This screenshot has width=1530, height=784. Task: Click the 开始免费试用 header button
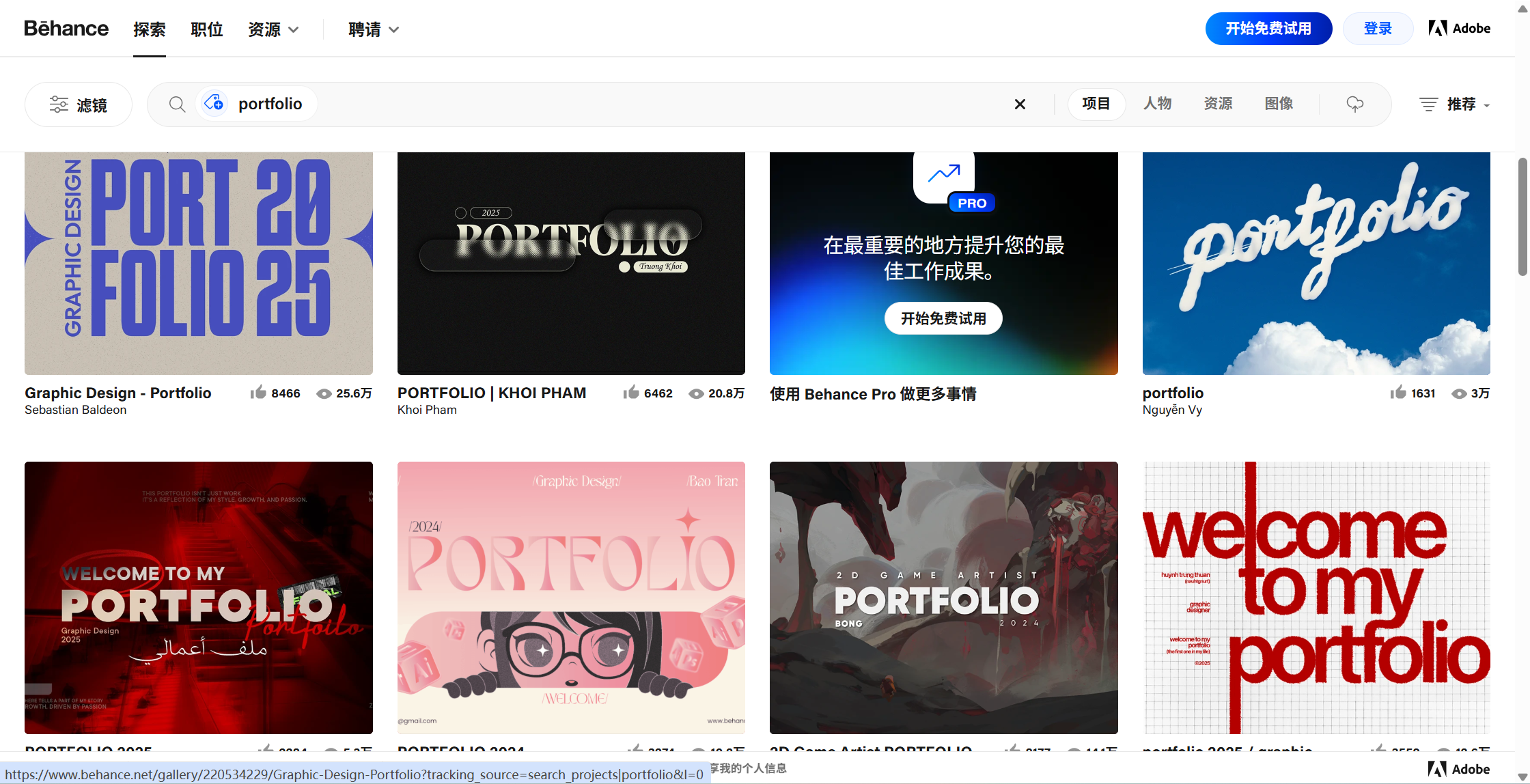1268,29
